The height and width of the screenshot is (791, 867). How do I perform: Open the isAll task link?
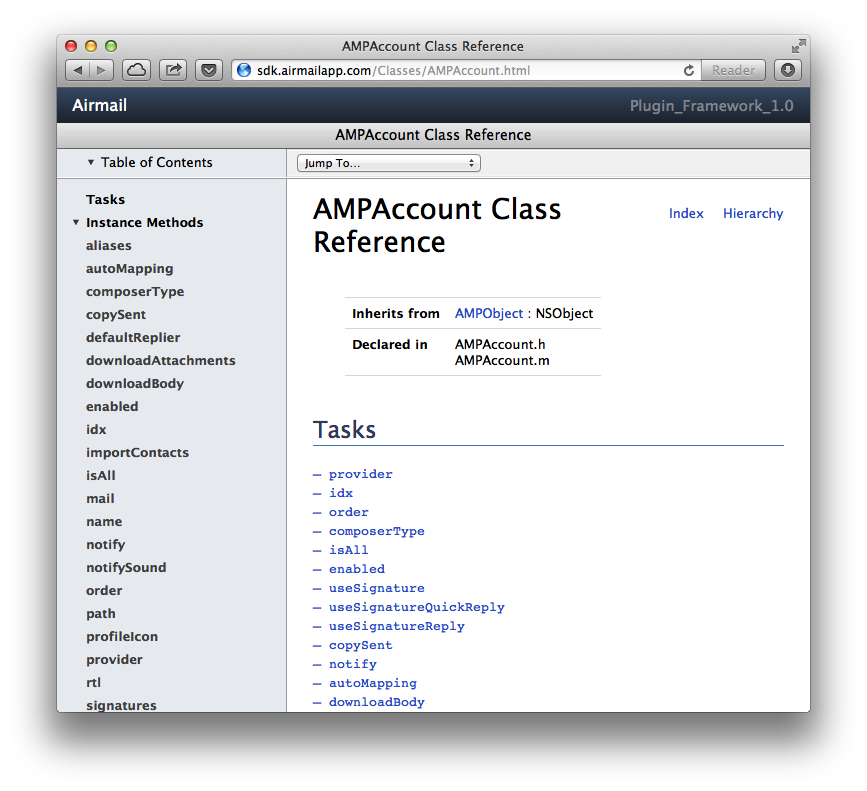coord(348,550)
